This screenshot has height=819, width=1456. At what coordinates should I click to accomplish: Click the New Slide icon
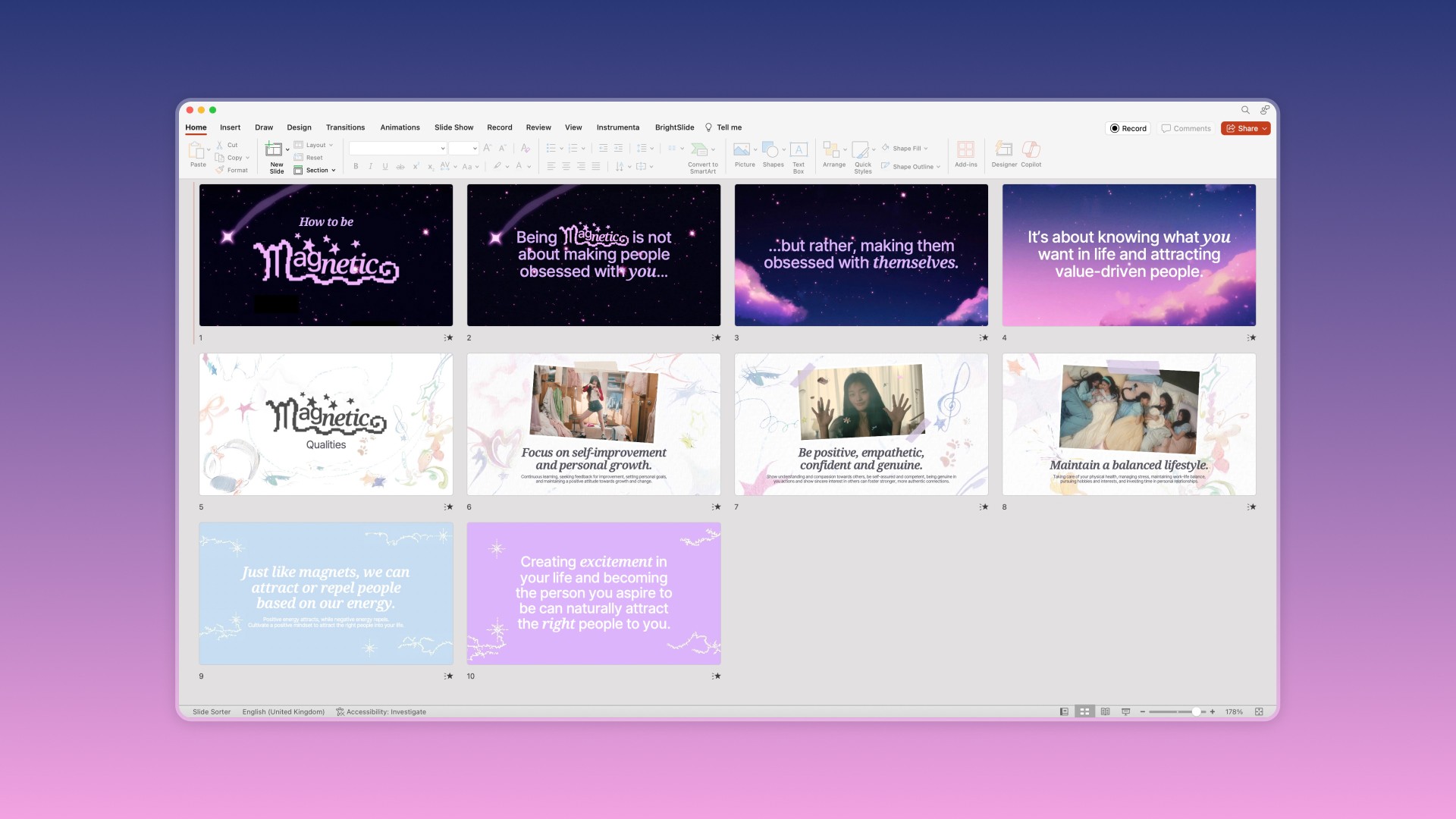point(274,150)
